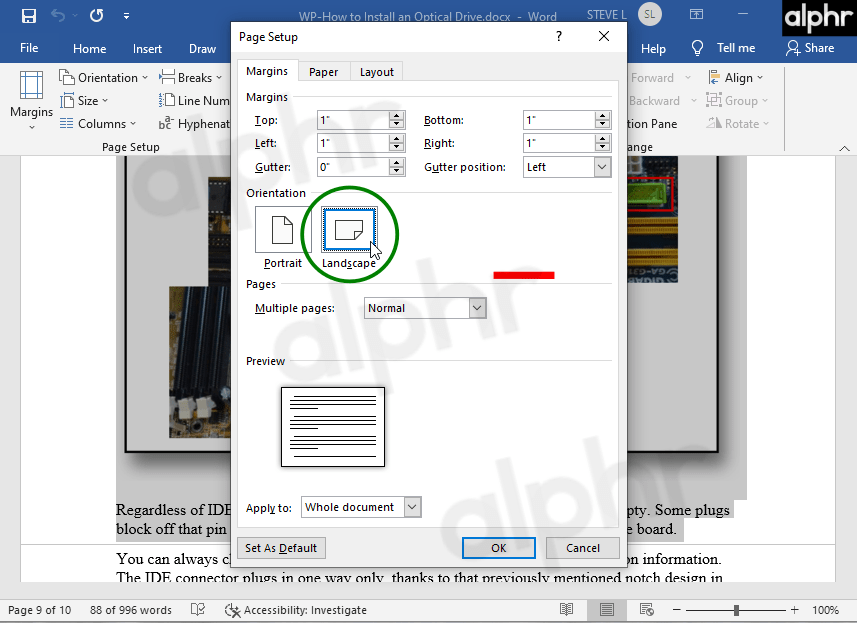Click the Right margin input field
The width and height of the screenshot is (857, 623).
tap(559, 143)
